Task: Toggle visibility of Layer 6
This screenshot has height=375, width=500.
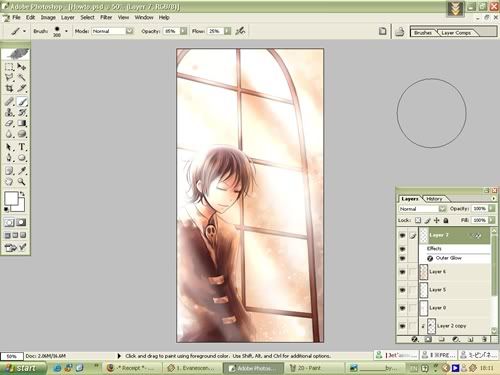Action: (x=402, y=272)
